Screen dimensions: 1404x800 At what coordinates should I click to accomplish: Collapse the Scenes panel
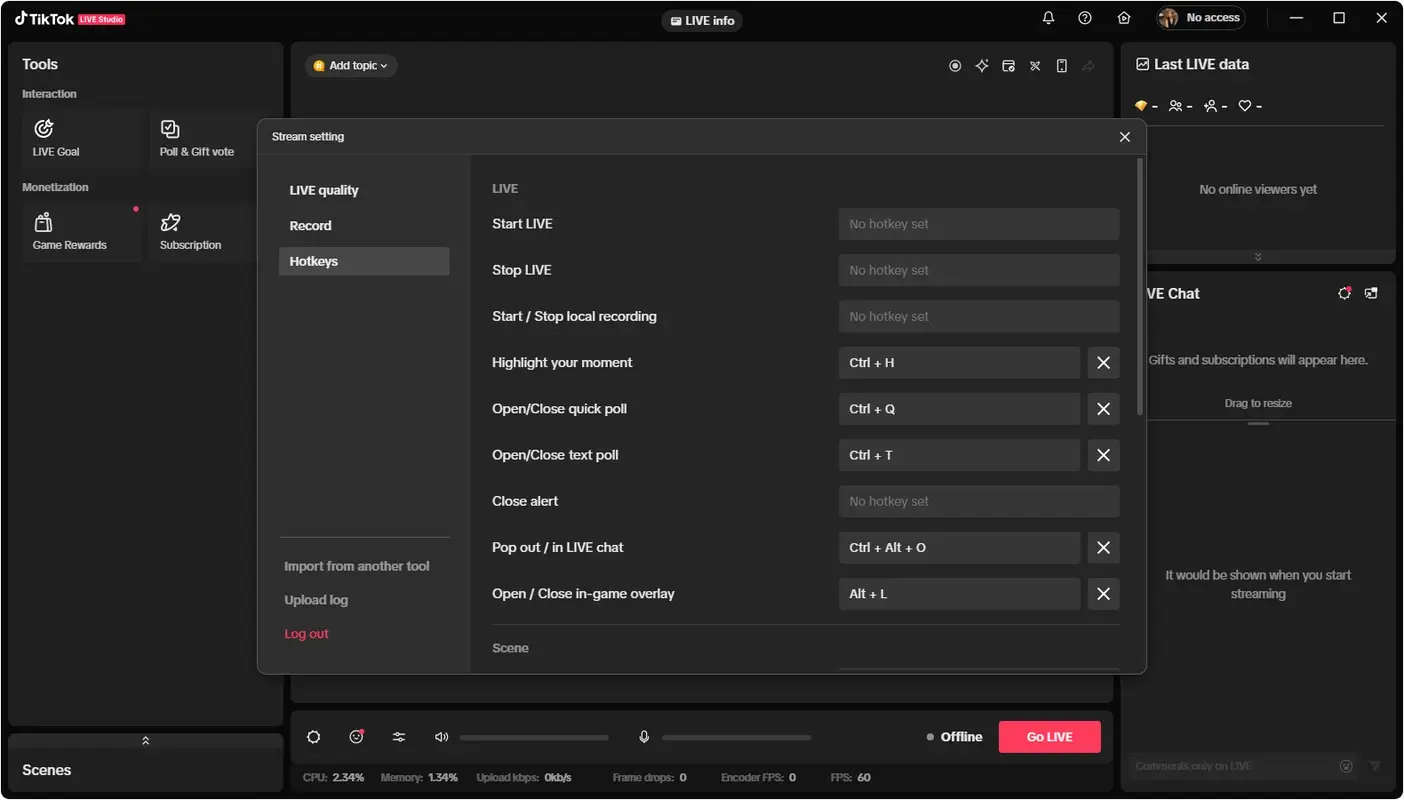point(145,740)
